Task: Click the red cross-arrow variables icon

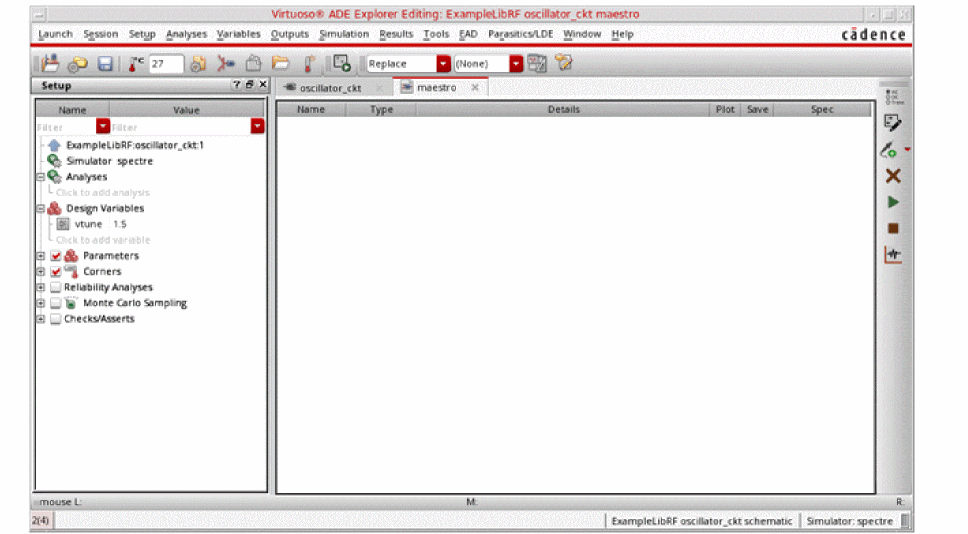Action: point(225,64)
